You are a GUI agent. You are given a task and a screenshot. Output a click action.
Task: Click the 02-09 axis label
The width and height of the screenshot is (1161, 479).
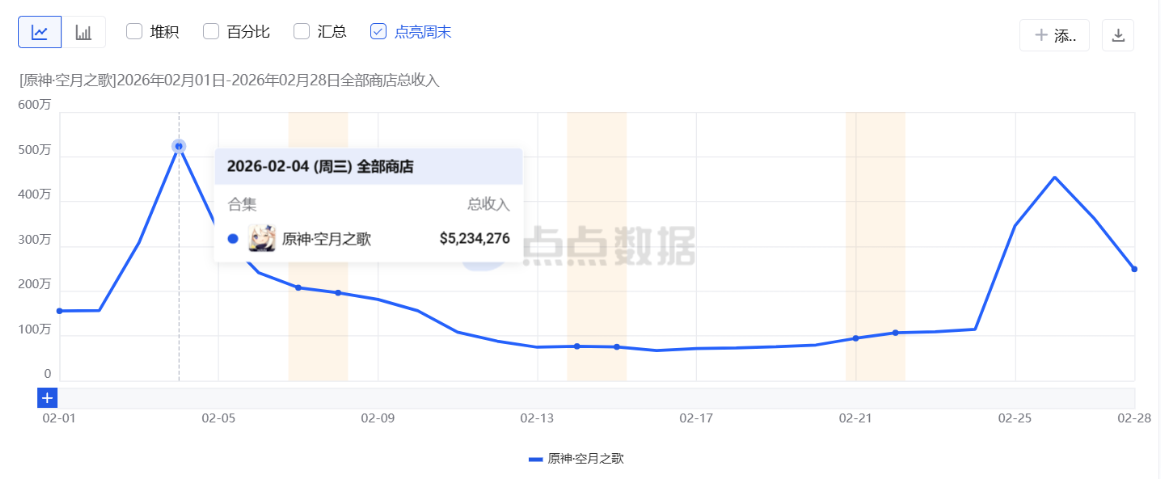tap(378, 418)
